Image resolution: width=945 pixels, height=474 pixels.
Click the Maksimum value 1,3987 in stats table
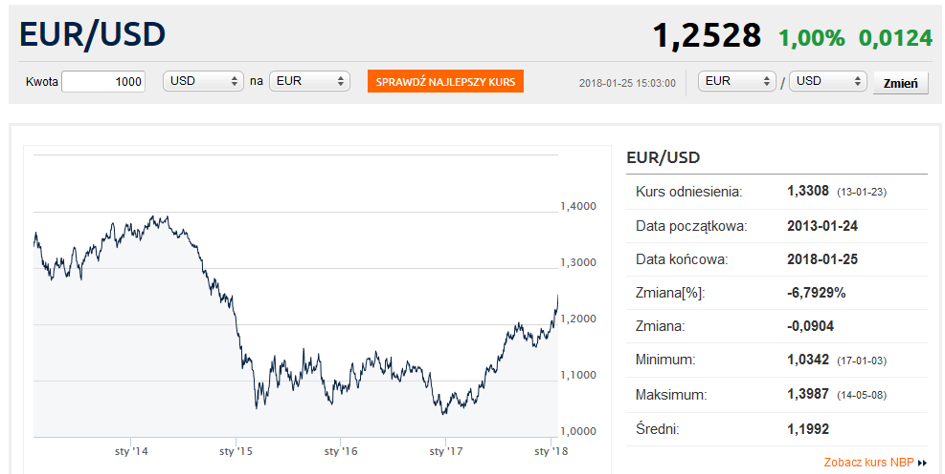coord(808,394)
